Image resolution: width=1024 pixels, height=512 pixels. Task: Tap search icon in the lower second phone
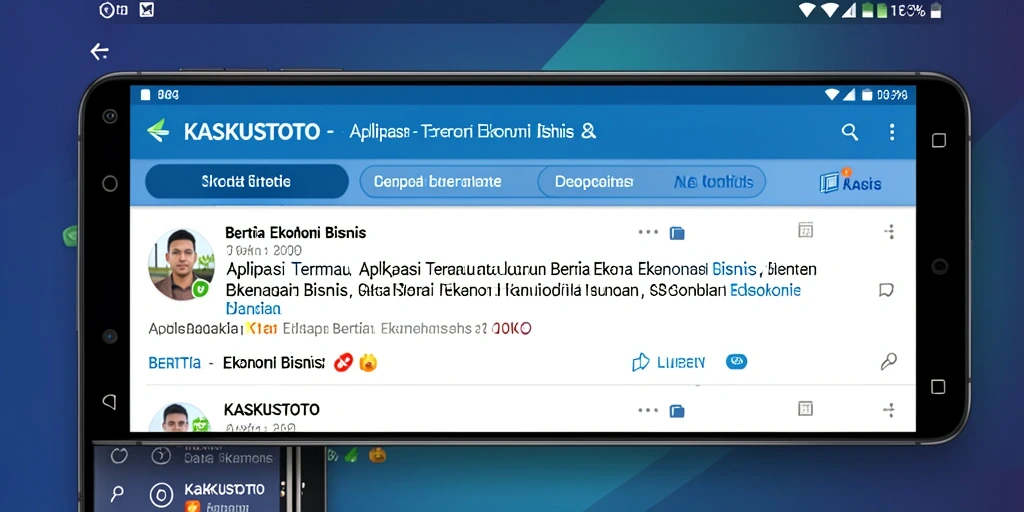pyautogui.click(x=118, y=492)
